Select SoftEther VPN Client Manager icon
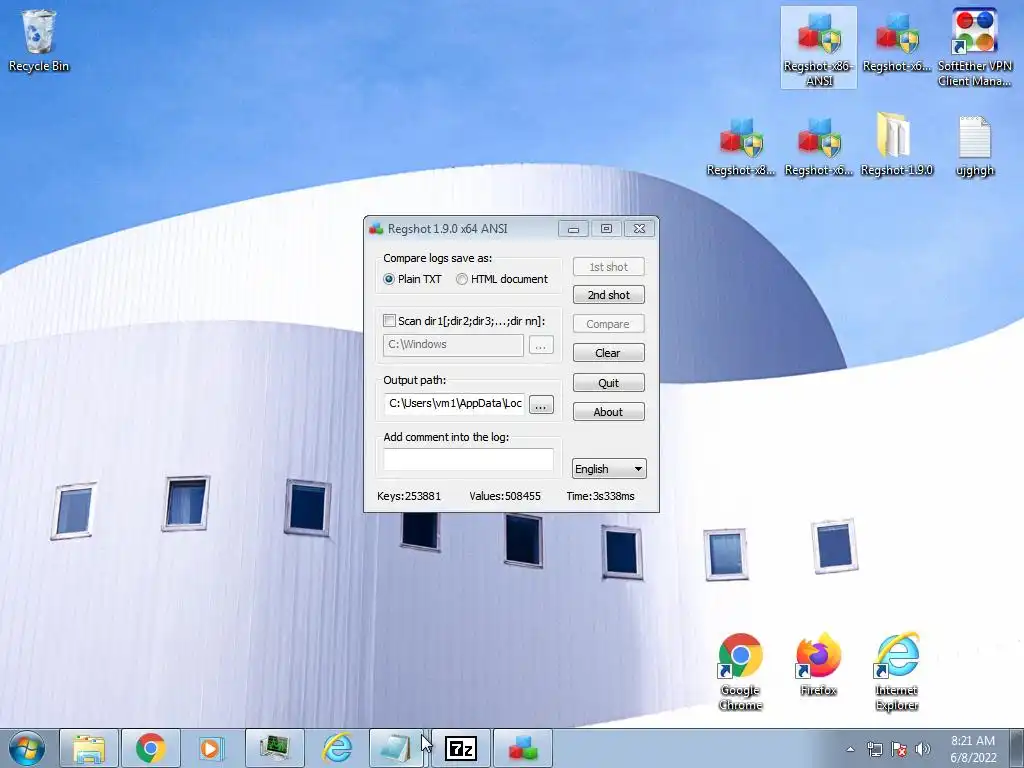The width and height of the screenshot is (1024, 768). (x=974, y=48)
